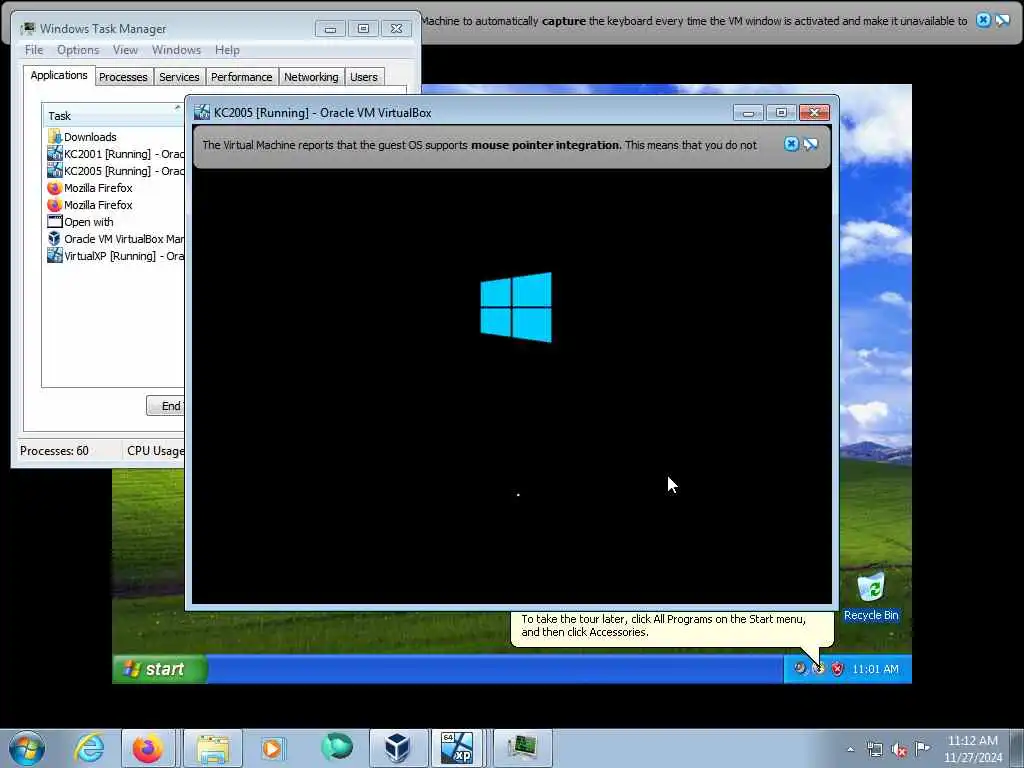Launch Internet Explorer from the taskbar

tap(89, 748)
